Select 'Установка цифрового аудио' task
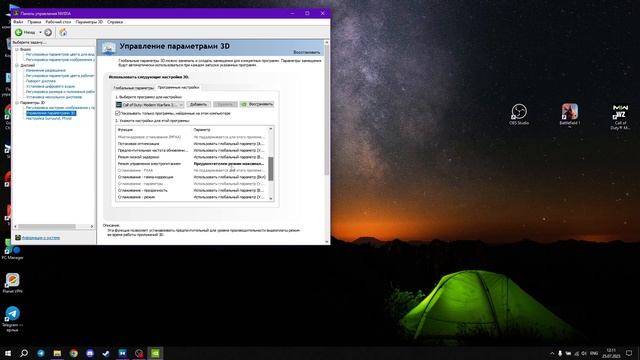Image resolution: width=640 pixels, height=360 pixels. point(50,87)
